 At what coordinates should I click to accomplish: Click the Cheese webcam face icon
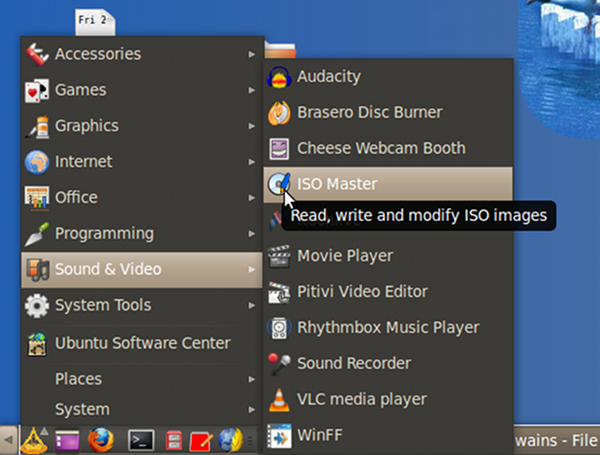[279, 148]
